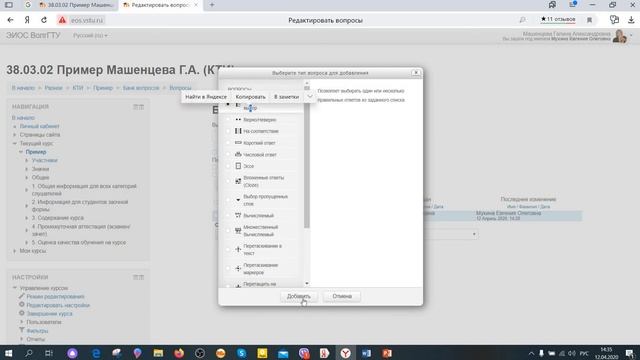Open Microsoft Word from the taskbar
The image size is (640, 360).
tap(366, 353)
